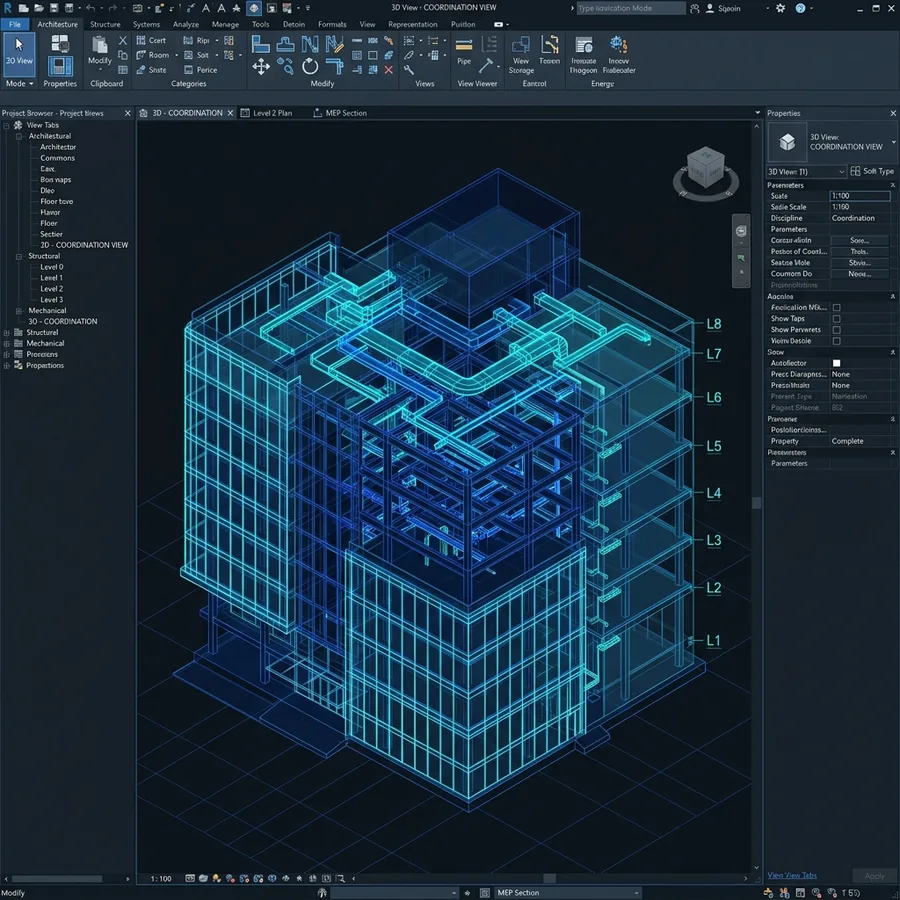Select the Level 2 tree item
900x900 pixels.
[x=52, y=289]
